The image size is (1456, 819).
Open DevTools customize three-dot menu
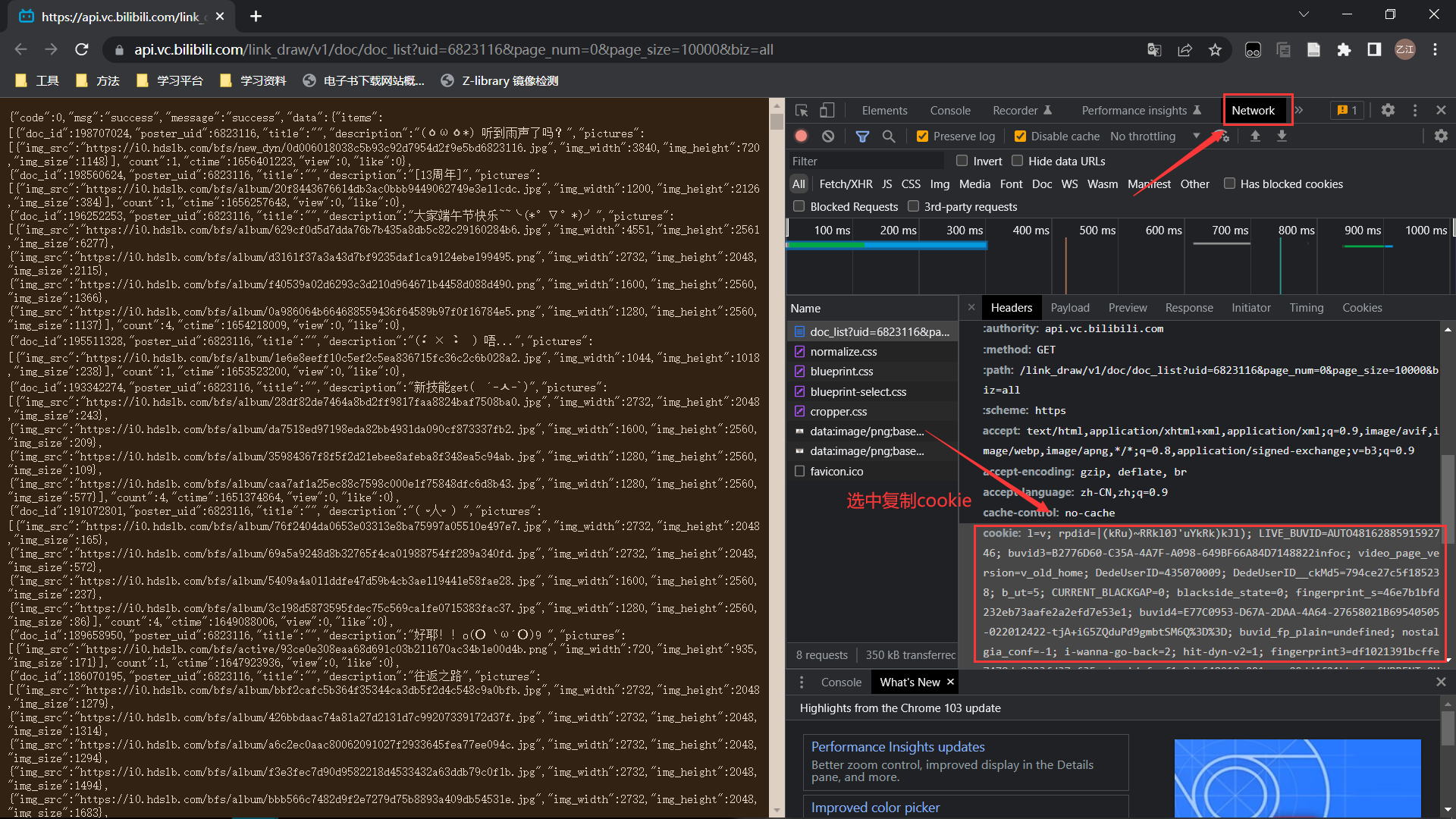1415,111
